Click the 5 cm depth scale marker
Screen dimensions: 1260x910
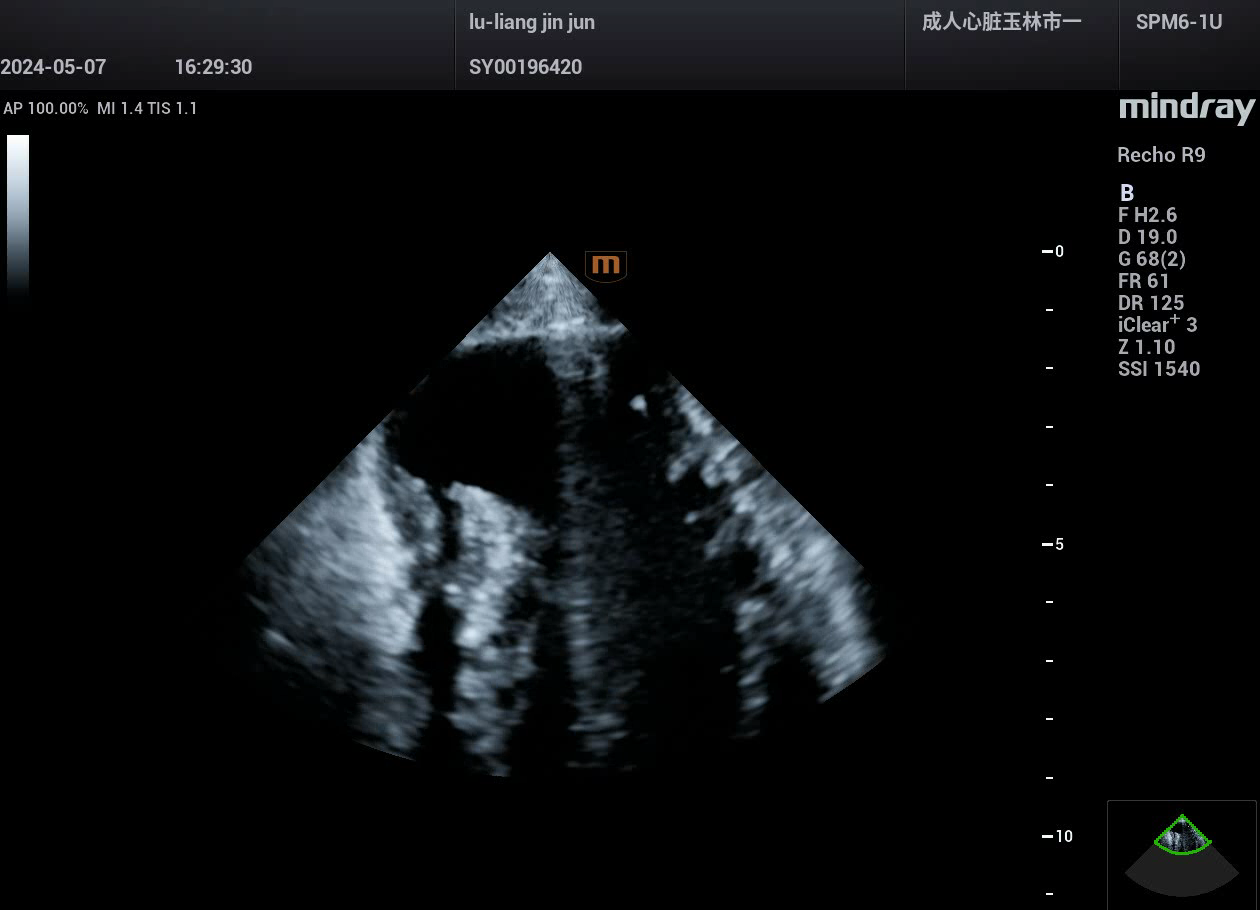pyautogui.click(x=1055, y=544)
